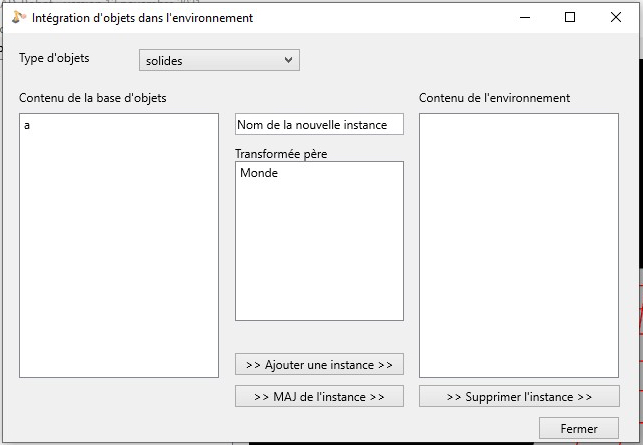
Task: Select "Monde" in the Transformée père list
Action: pos(259,173)
